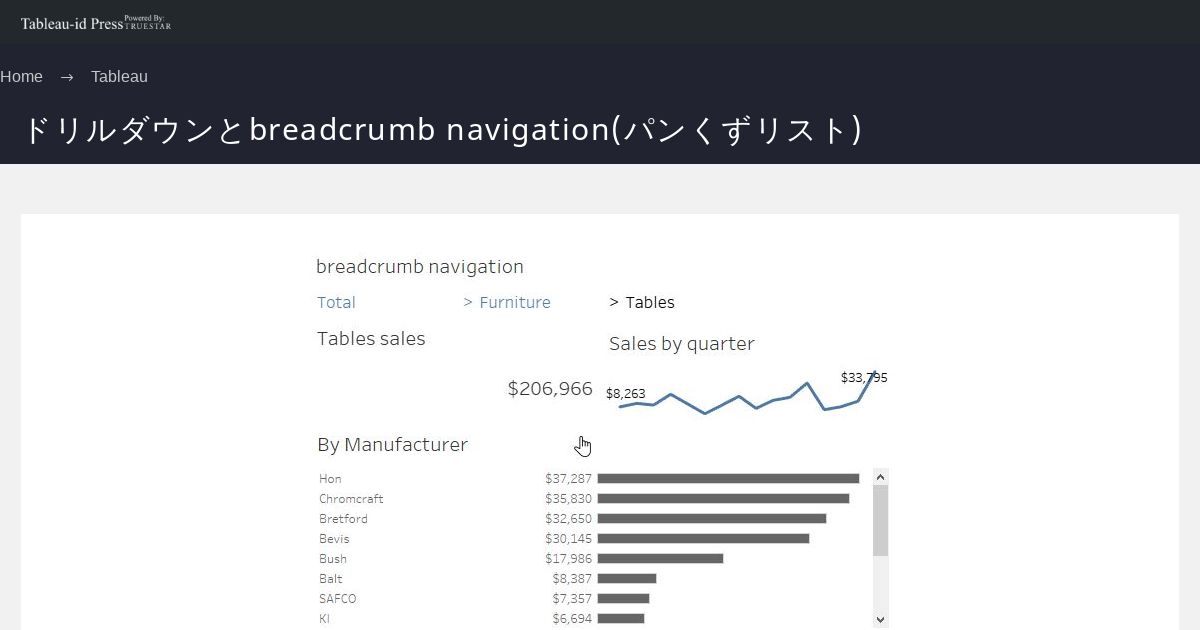
Task: Go to Home breadcrumb link
Action: click(x=21, y=77)
